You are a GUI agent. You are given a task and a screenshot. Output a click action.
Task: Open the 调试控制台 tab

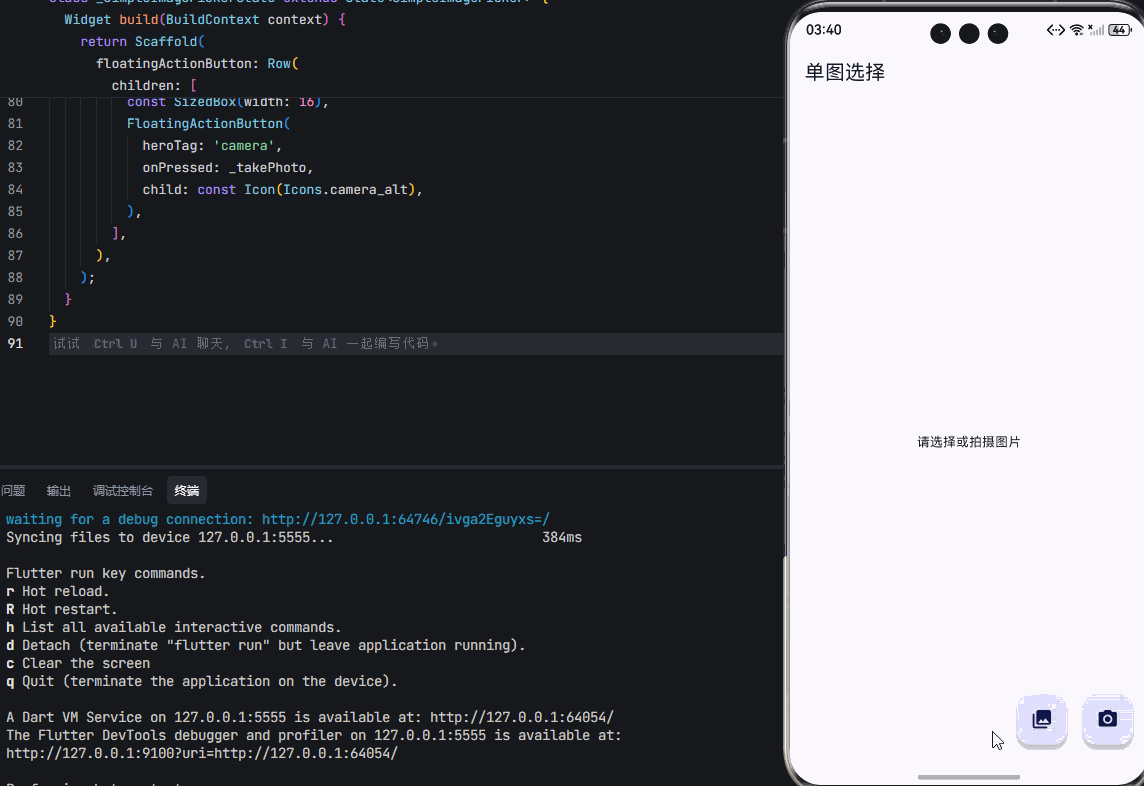123,490
